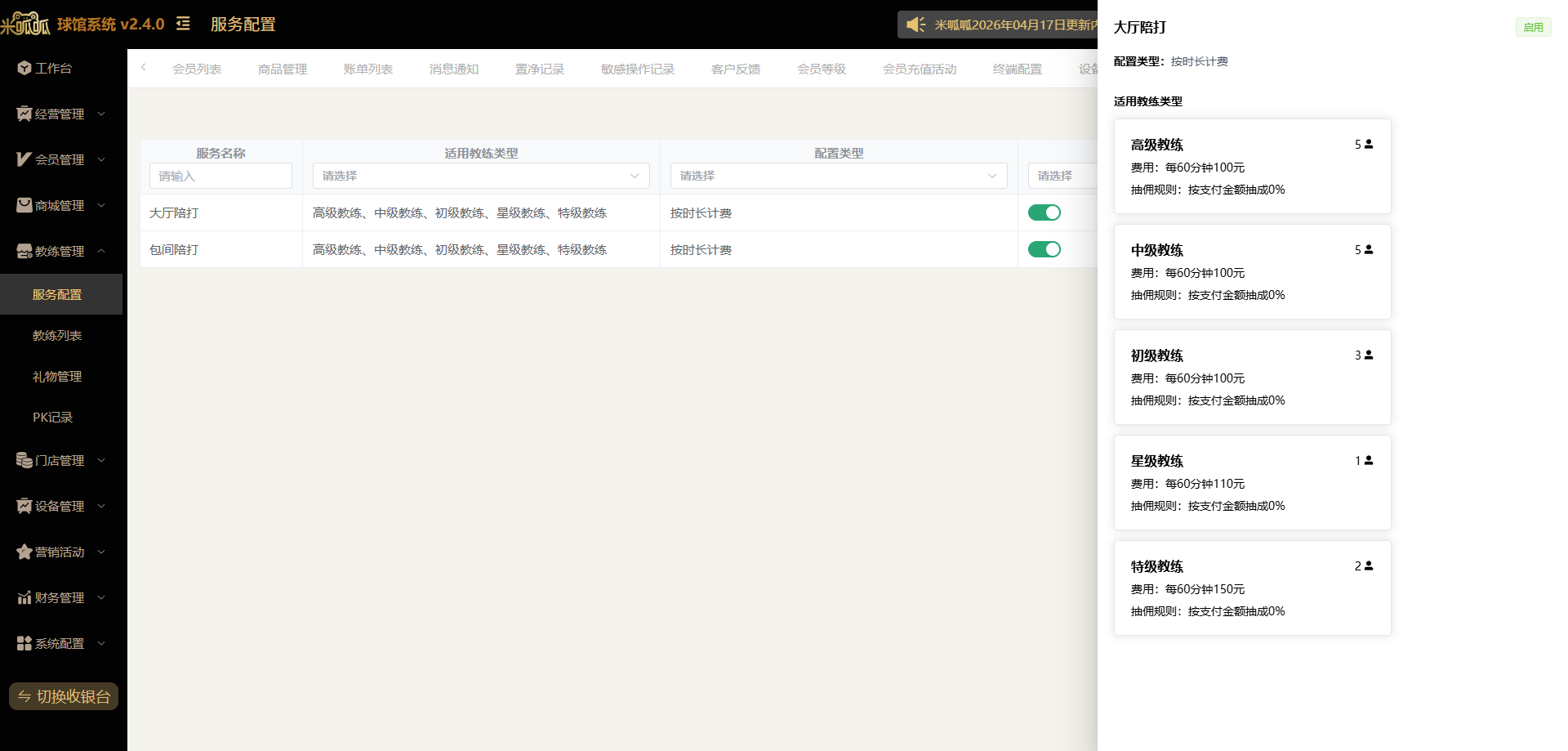This screenshot has height=751, width=1568.
Task: Click the 会员管理 V icon
Action: pyautogui.click(x=24, y=159)
